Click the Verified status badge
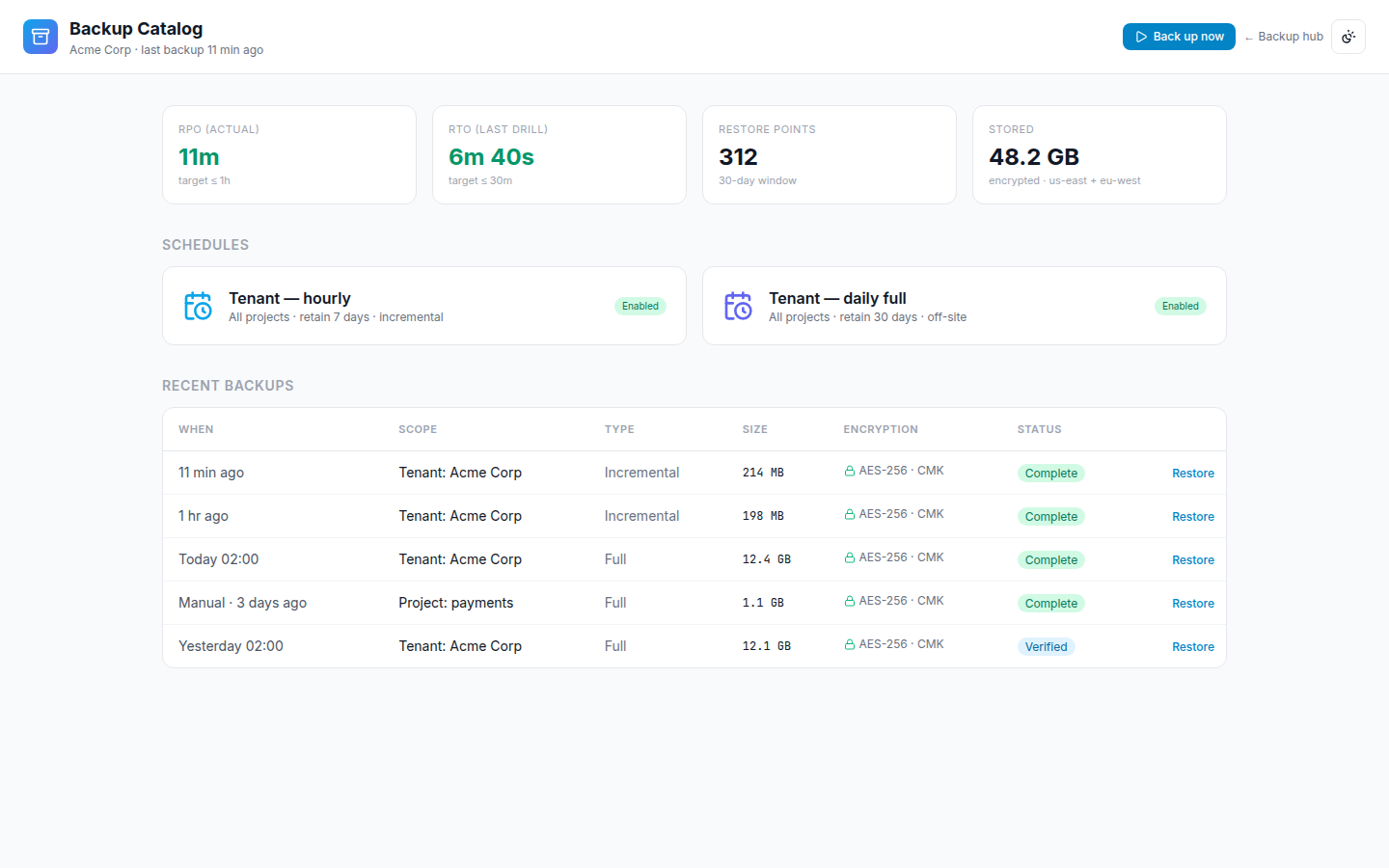The image size is (1389, 868). (1047, 647)
